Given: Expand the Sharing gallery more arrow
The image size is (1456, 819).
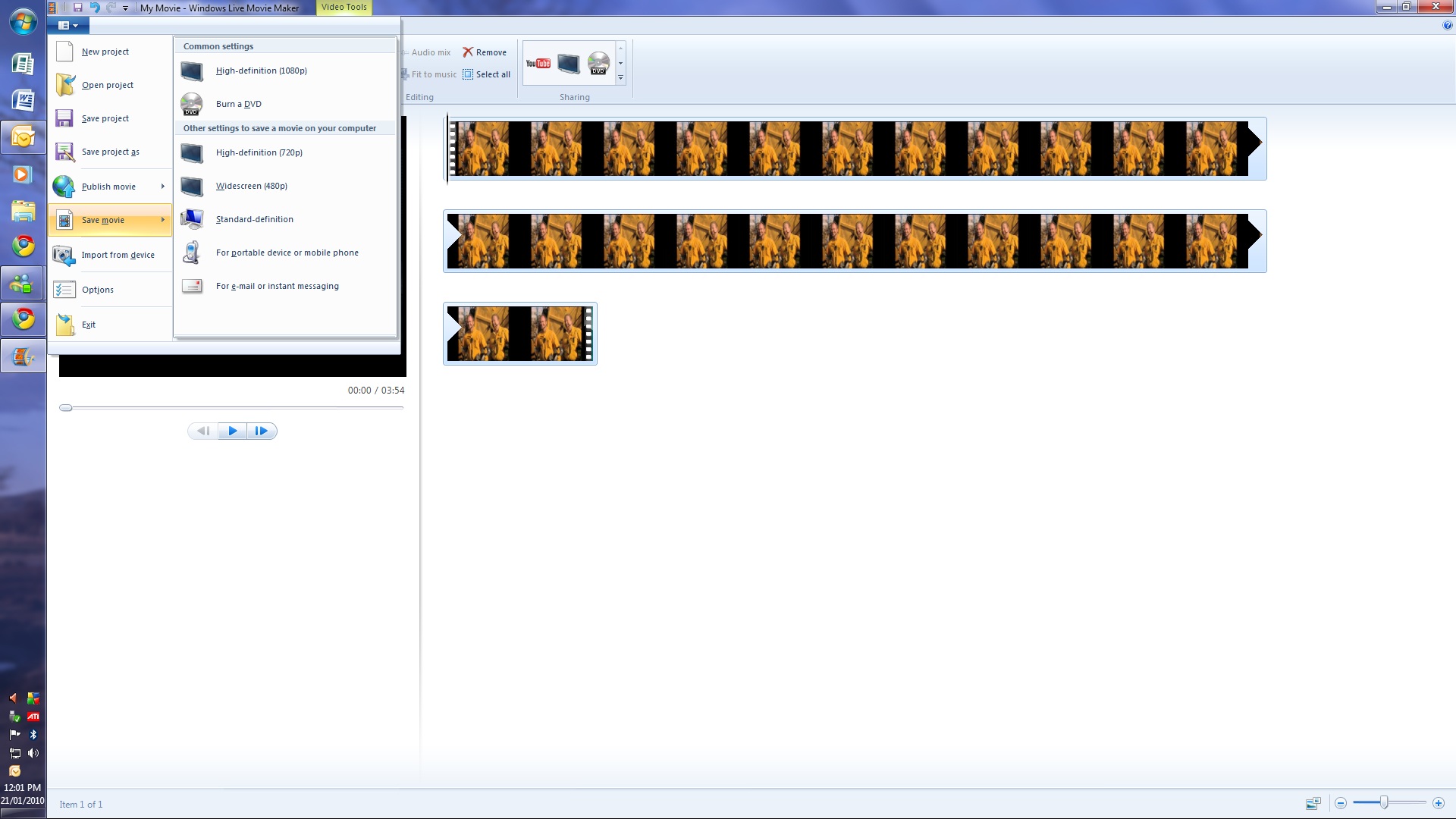Looking at the screenshot, I should click(x=620, y=77).
